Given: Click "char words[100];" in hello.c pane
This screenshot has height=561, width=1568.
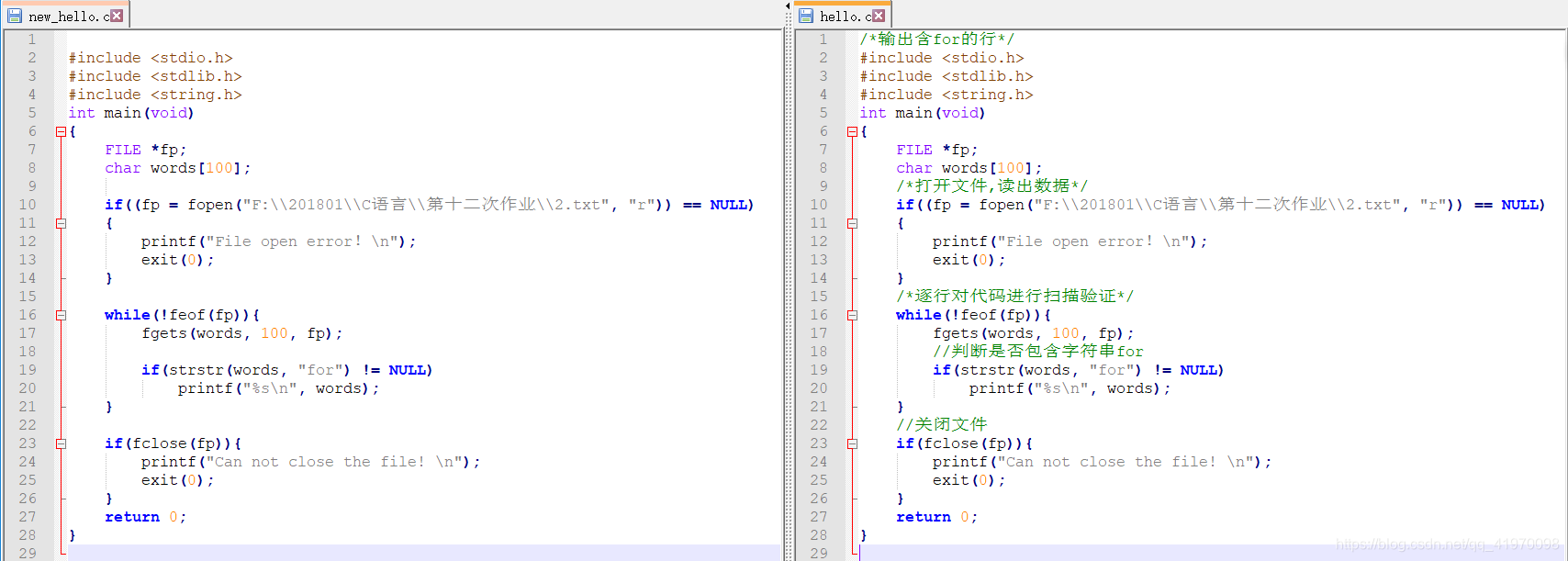Looking at the screenshot, I should [969, 168].
